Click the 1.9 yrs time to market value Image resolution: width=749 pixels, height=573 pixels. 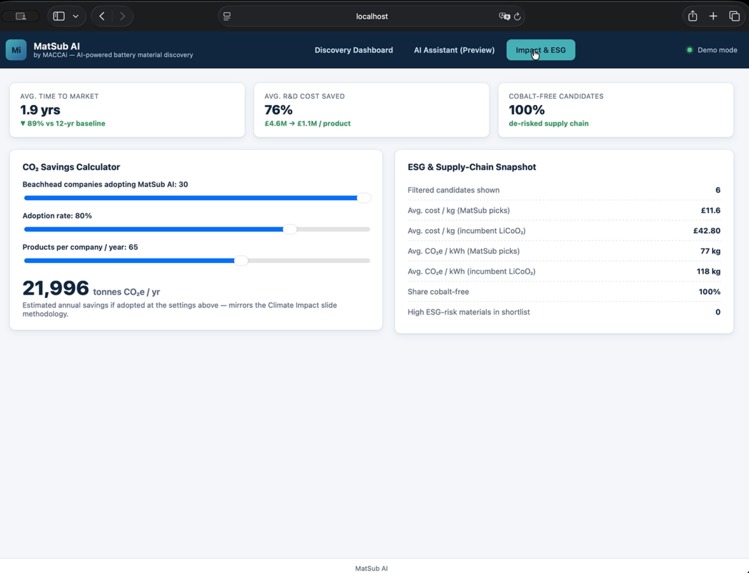click(x=40, y=110)
